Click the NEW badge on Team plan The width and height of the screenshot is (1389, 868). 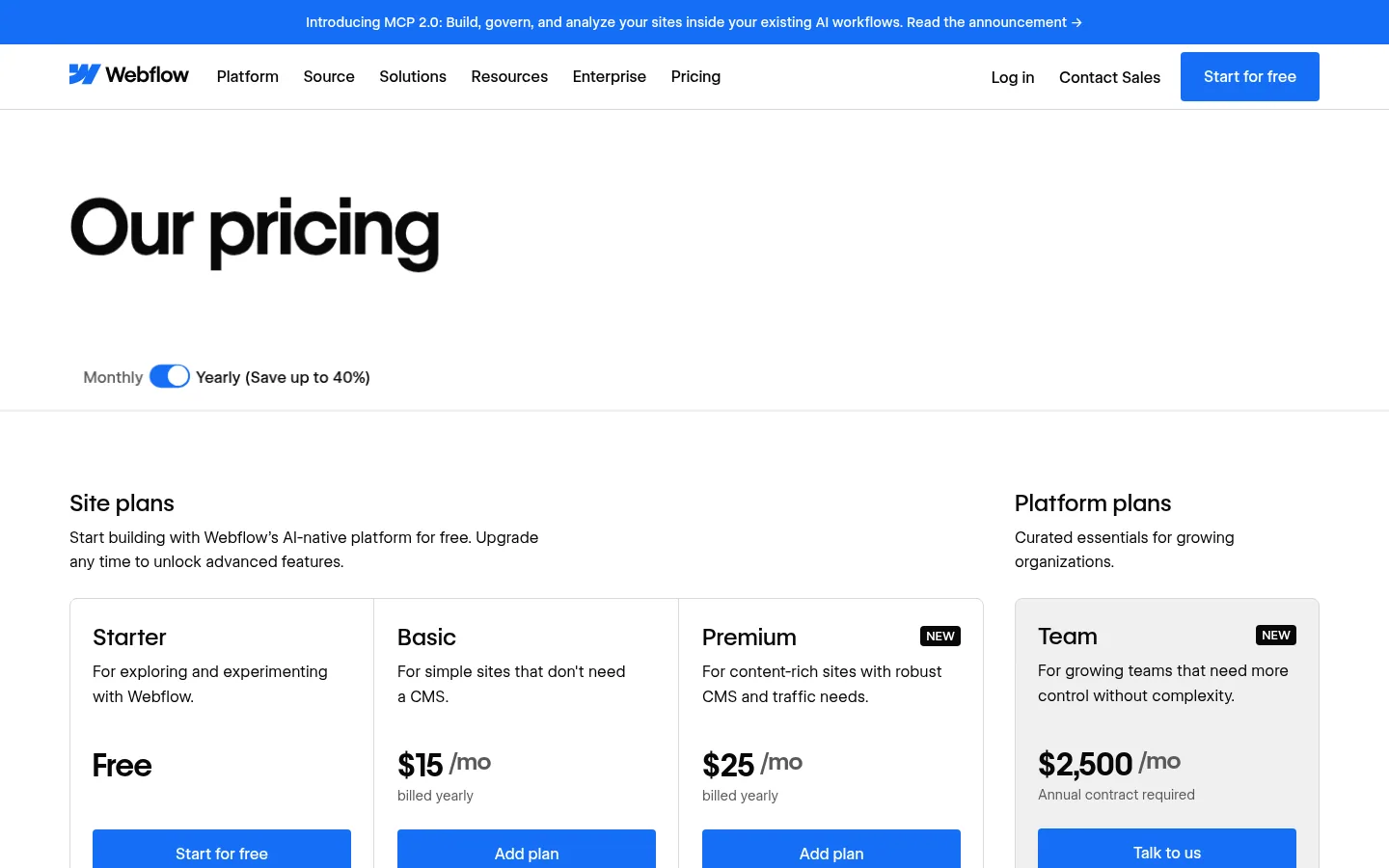1276,635
